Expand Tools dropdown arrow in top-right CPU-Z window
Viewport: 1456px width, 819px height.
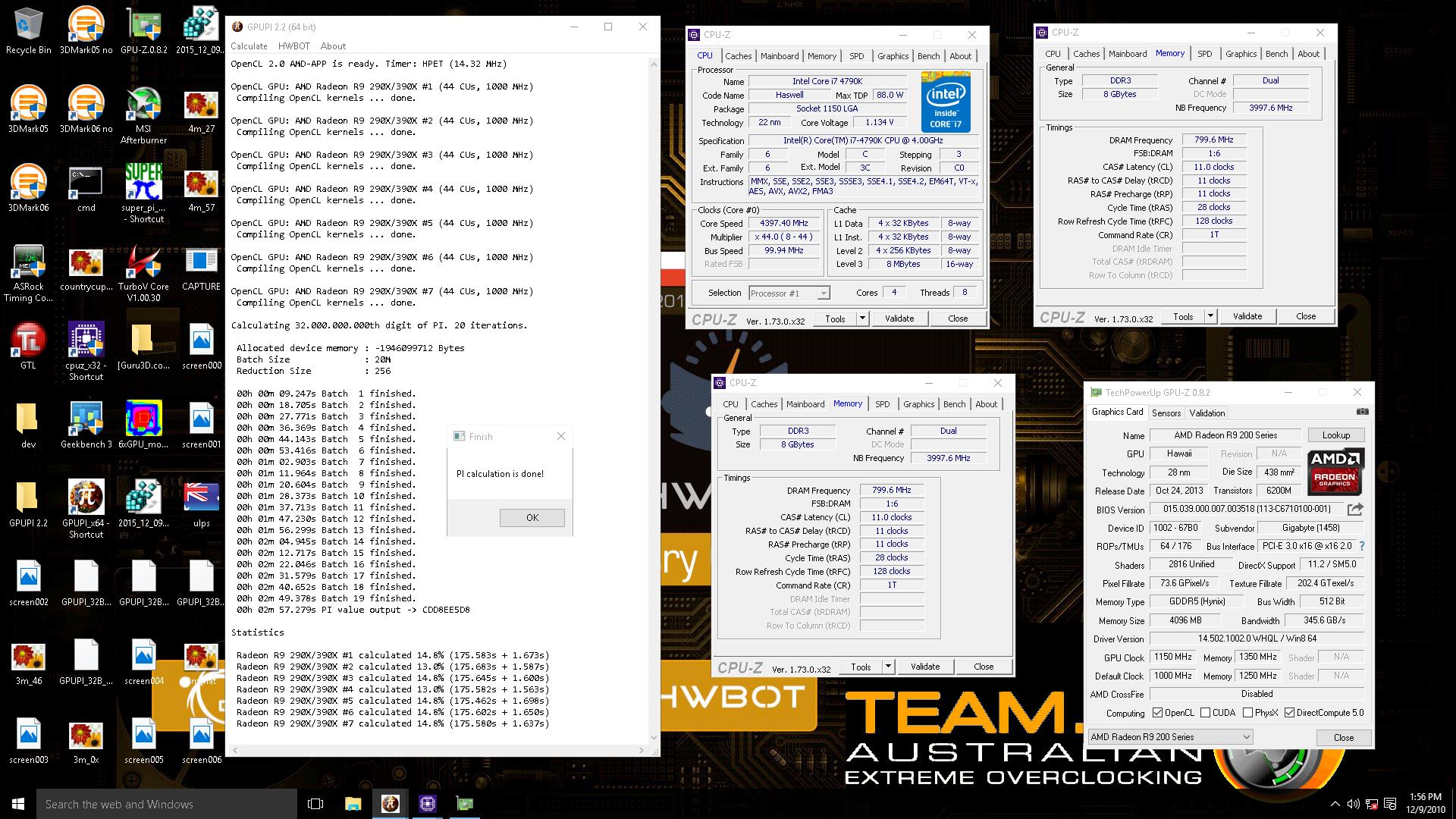click(1210, 316)
